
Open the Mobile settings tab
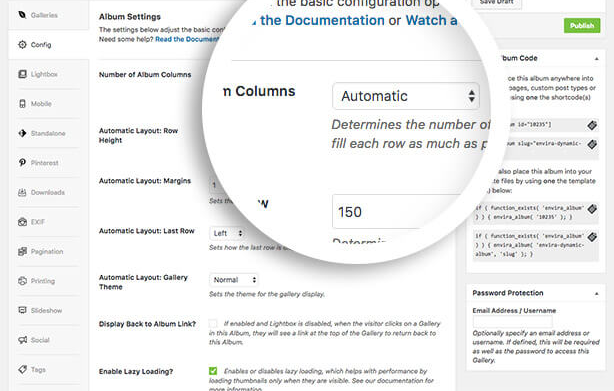49,104
